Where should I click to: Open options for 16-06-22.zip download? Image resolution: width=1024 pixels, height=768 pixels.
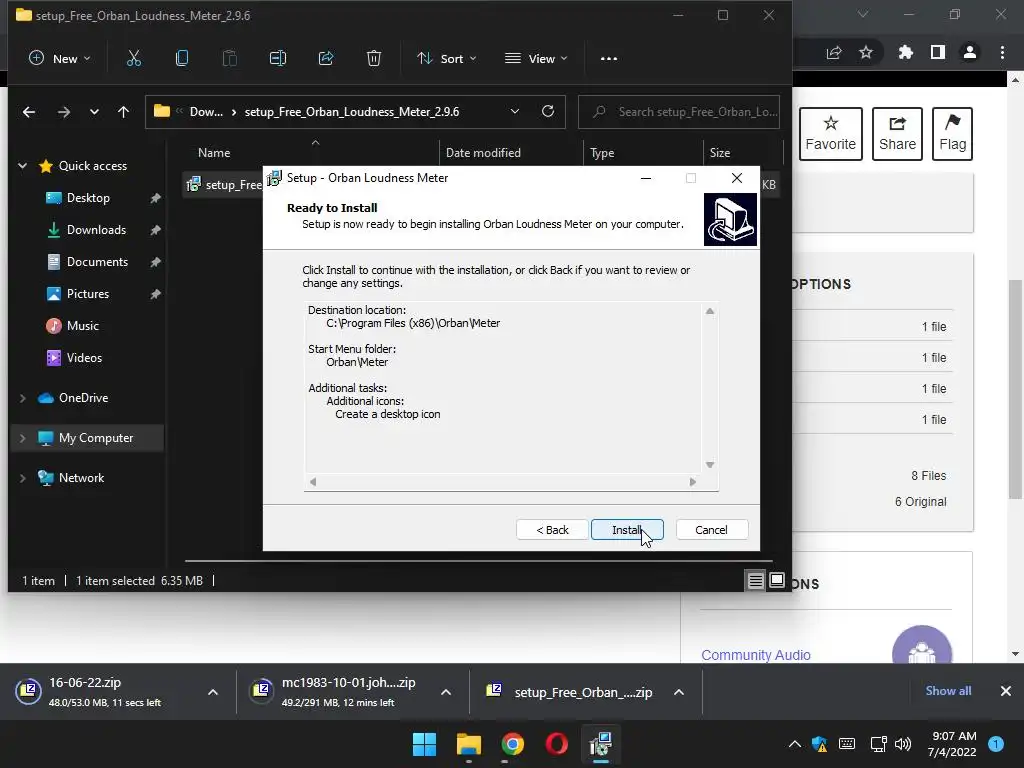pos(213,692)
